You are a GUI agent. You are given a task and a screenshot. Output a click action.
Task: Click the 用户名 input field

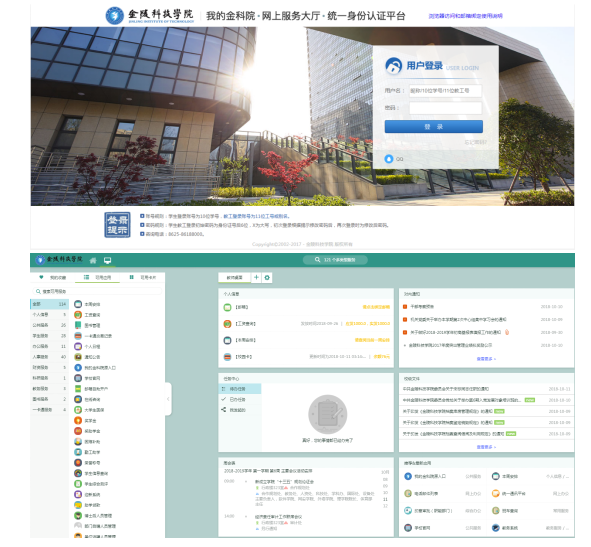446,91
